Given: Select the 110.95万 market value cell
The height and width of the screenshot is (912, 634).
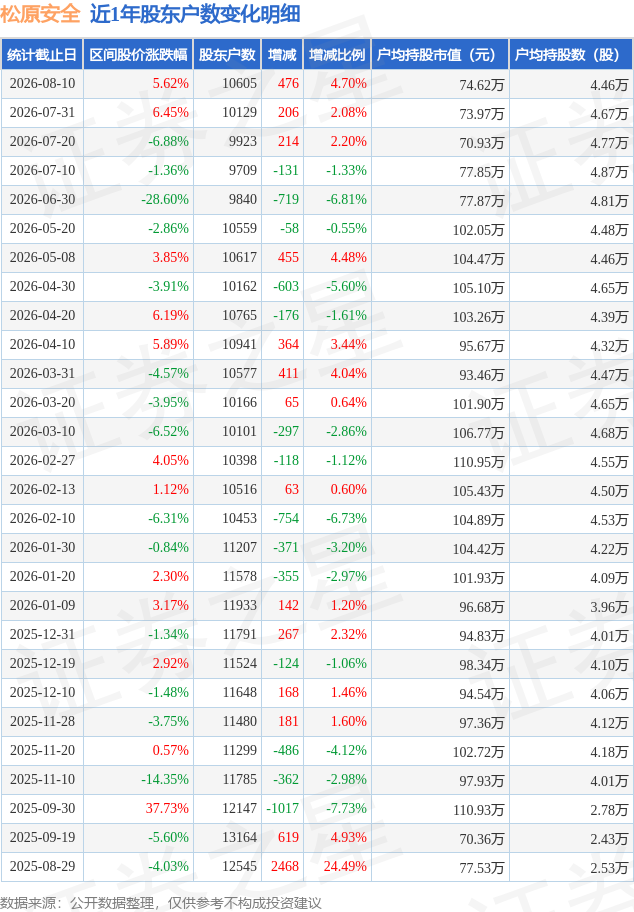Looking at the screenshot, I should [440, 461].
